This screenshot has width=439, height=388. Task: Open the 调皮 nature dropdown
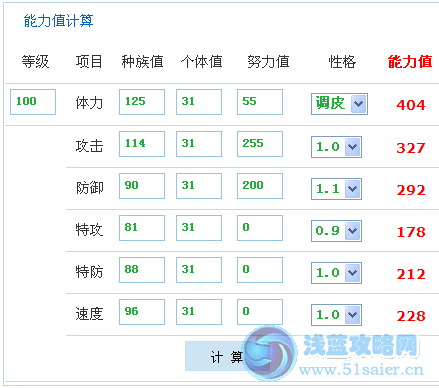[x=339, y=104]
